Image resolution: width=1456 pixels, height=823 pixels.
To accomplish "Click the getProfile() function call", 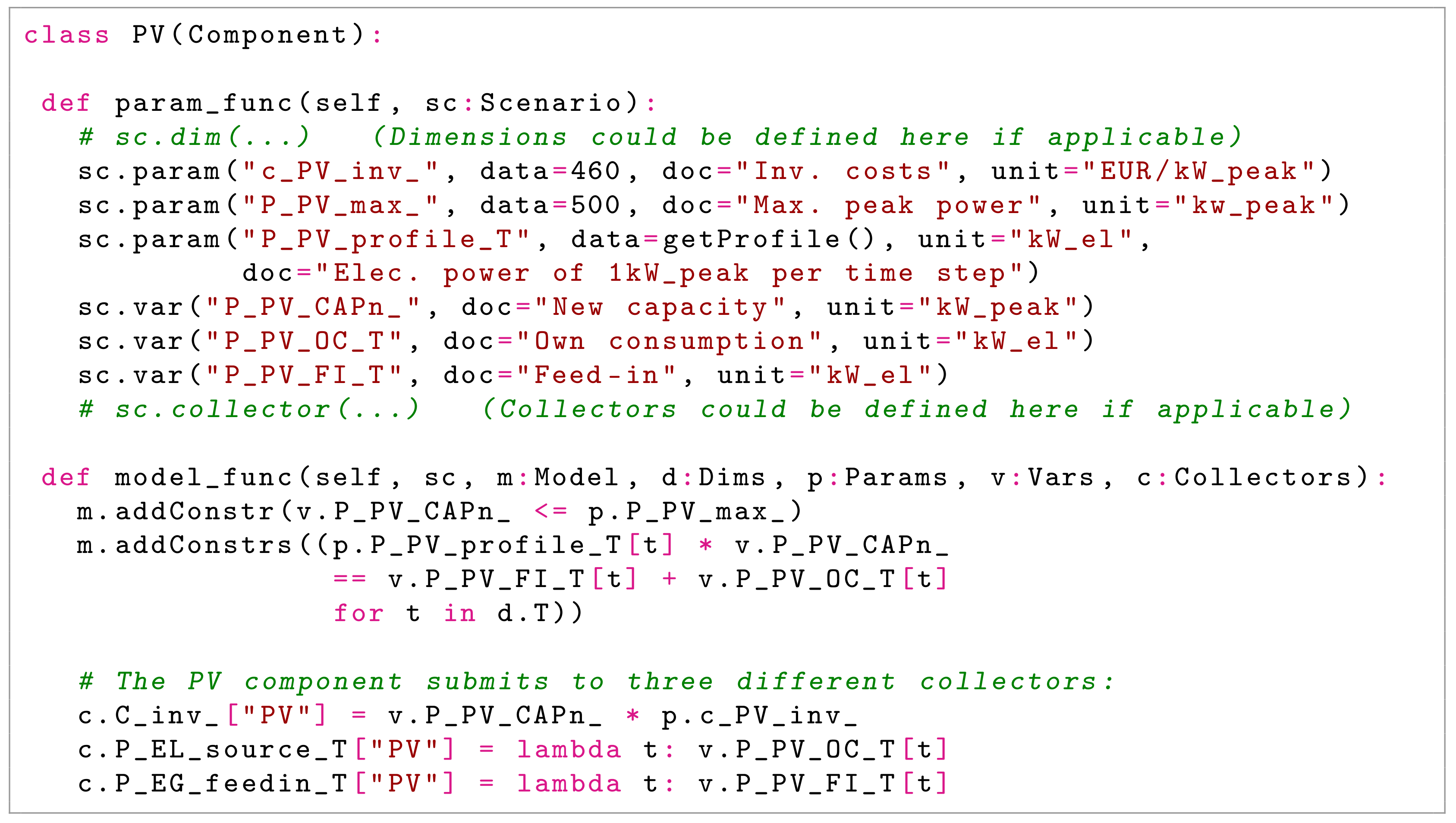I will (769, 240).
